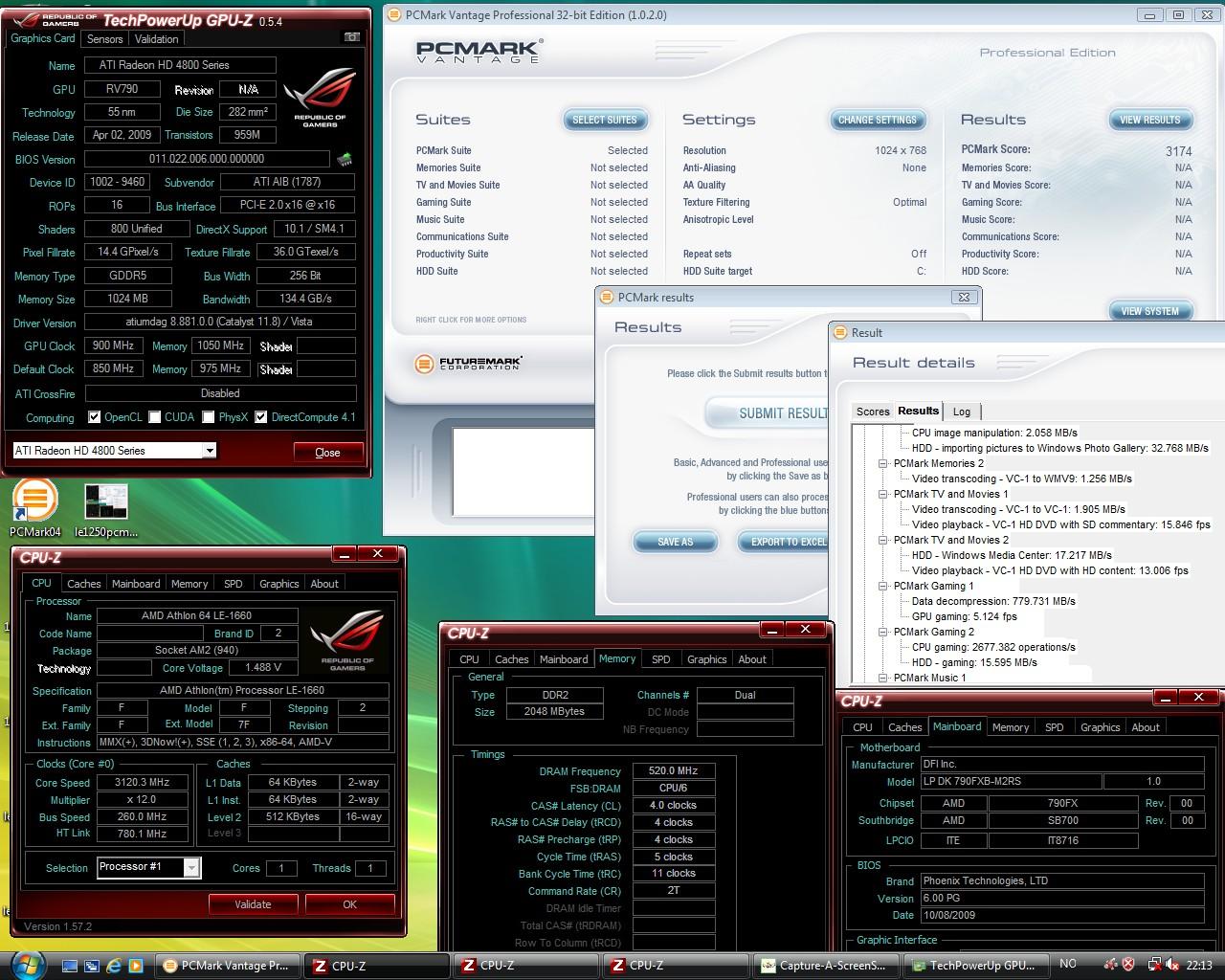
Task: Click the SAVE AS button
Action: (x=676, y=542)
